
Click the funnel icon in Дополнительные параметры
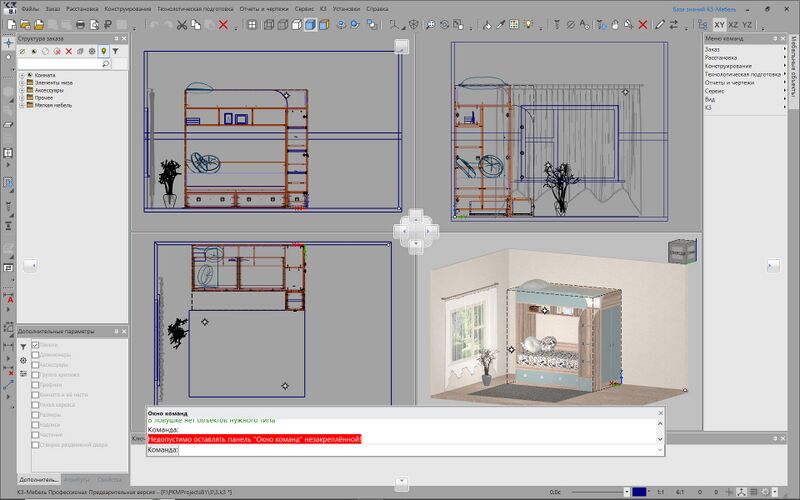pos(23,347)
